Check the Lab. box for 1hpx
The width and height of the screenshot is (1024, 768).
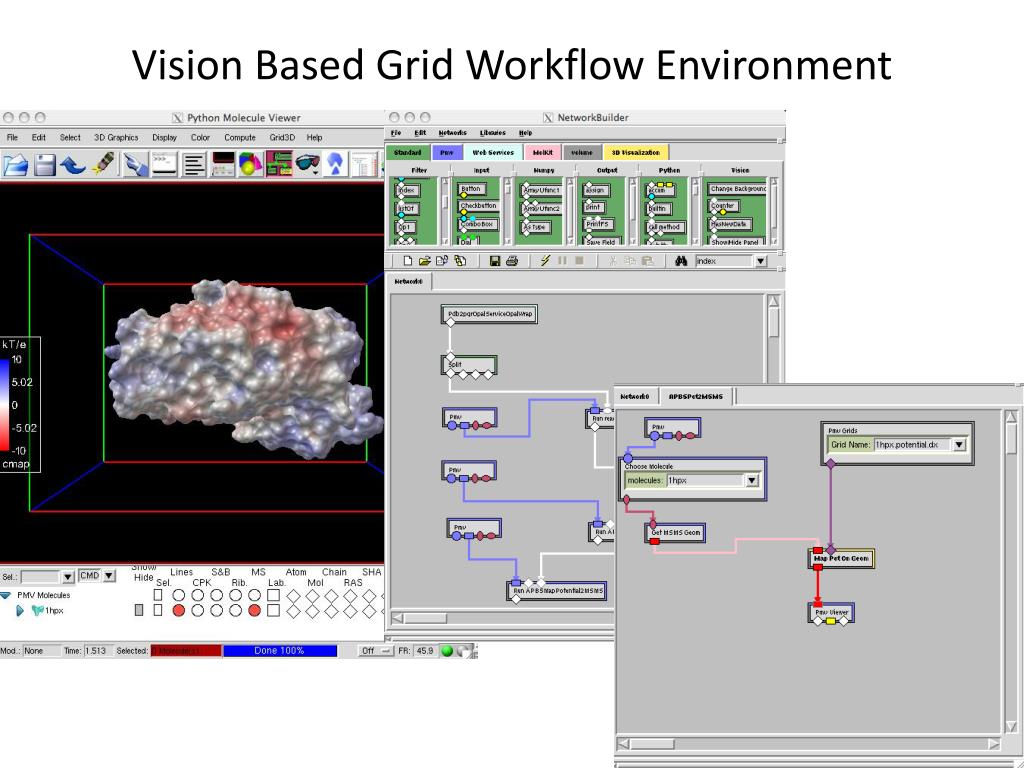coord(274,611)
